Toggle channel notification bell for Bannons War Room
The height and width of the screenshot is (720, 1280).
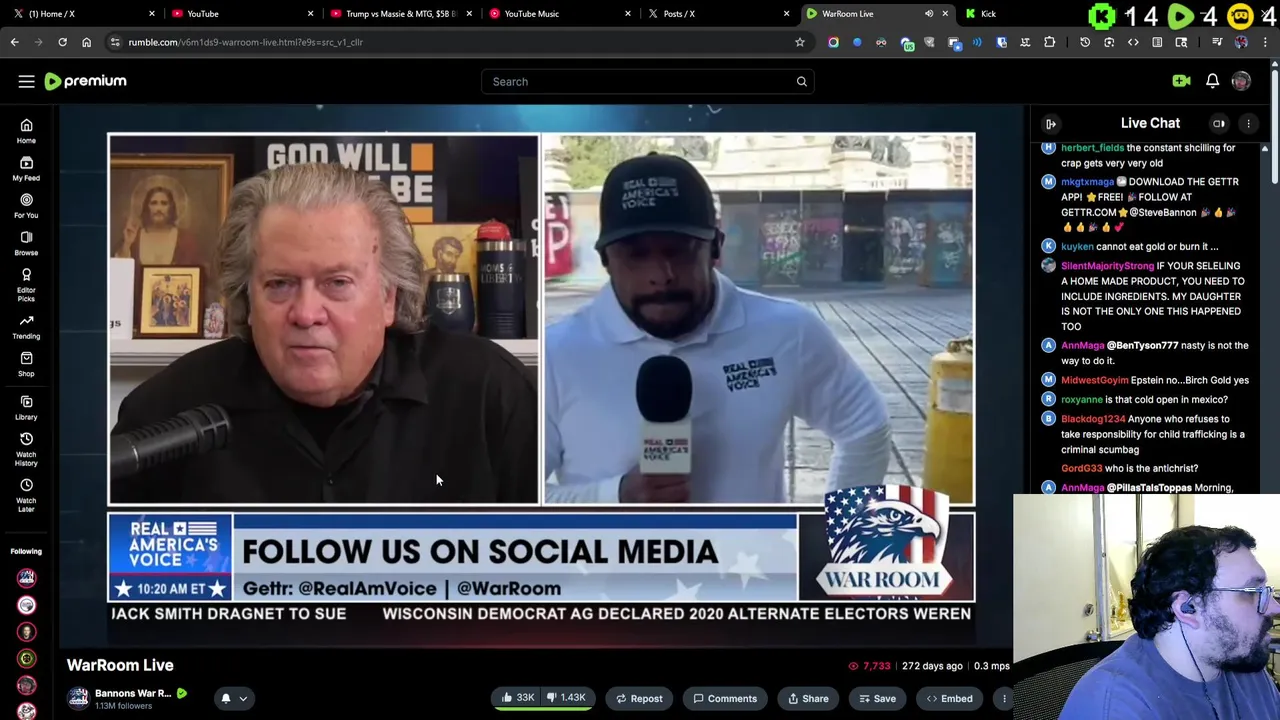[x=226, y=698]
